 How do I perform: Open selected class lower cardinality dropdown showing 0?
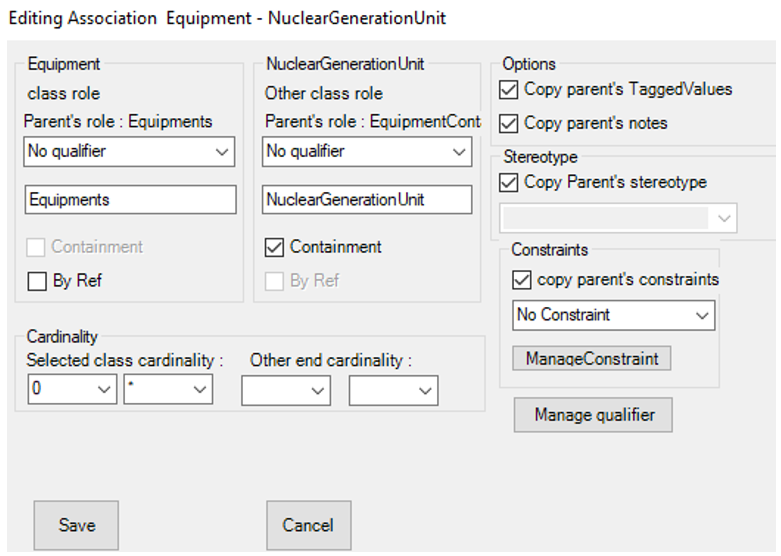click(x=72, y=390)
